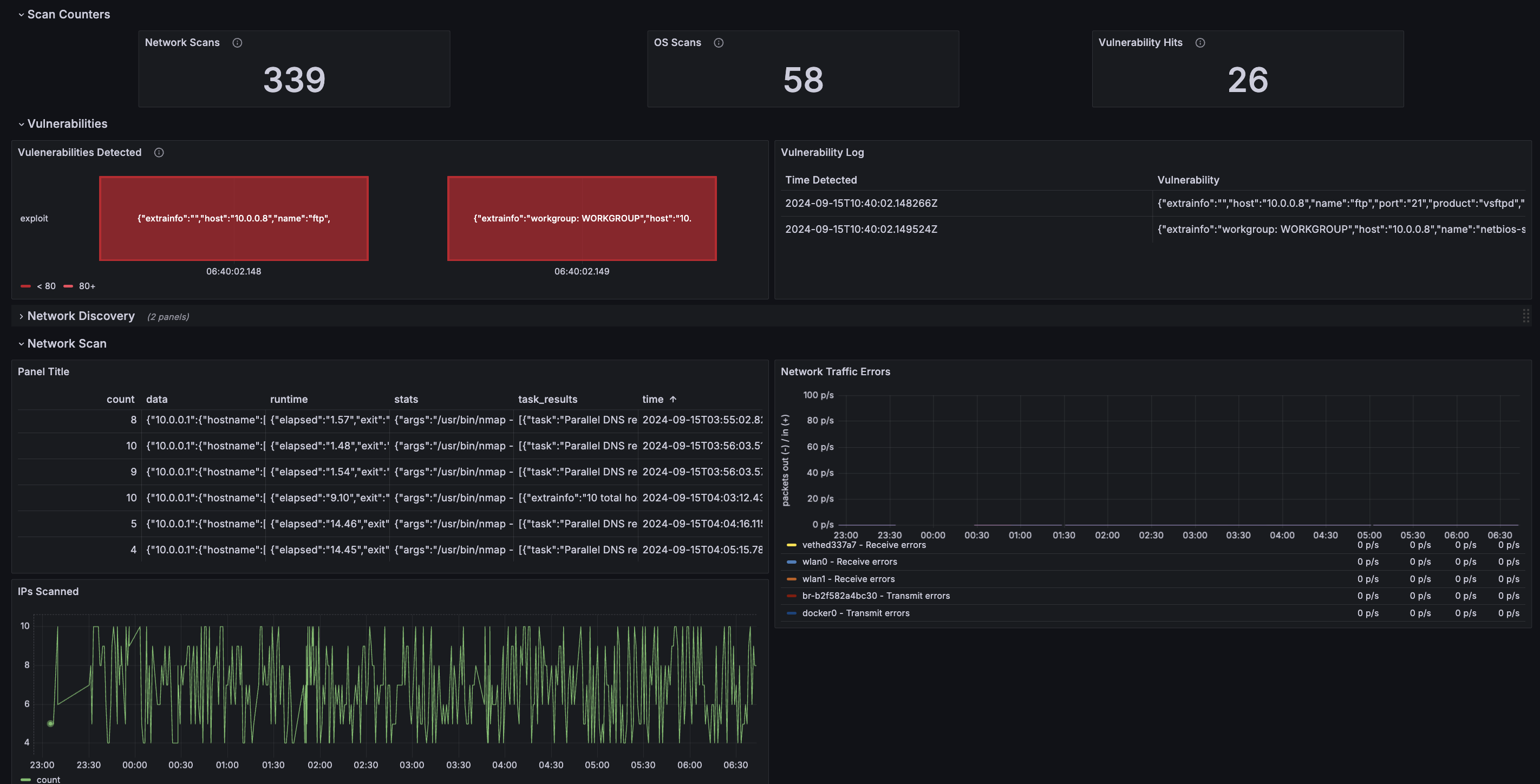1540x784 pixels.
Task: Toggle wlan0 Receive errors legend series
Action: (849, 561)
